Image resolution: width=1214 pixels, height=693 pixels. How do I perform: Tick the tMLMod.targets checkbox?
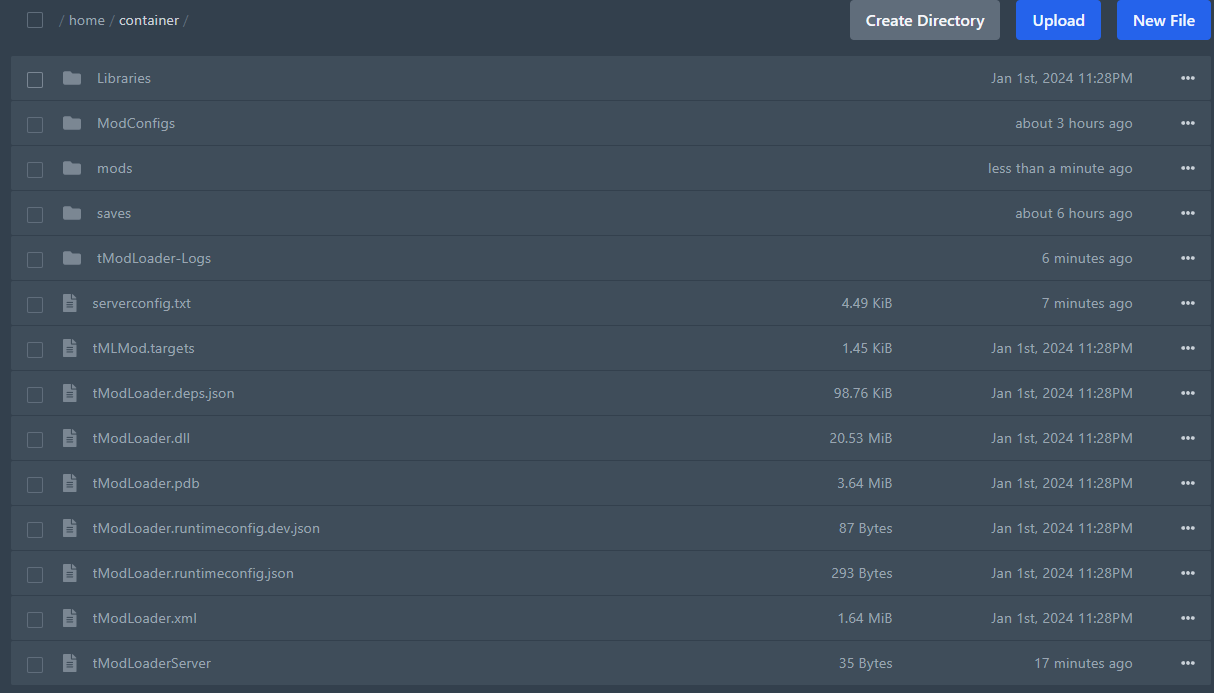pos(35,349)
